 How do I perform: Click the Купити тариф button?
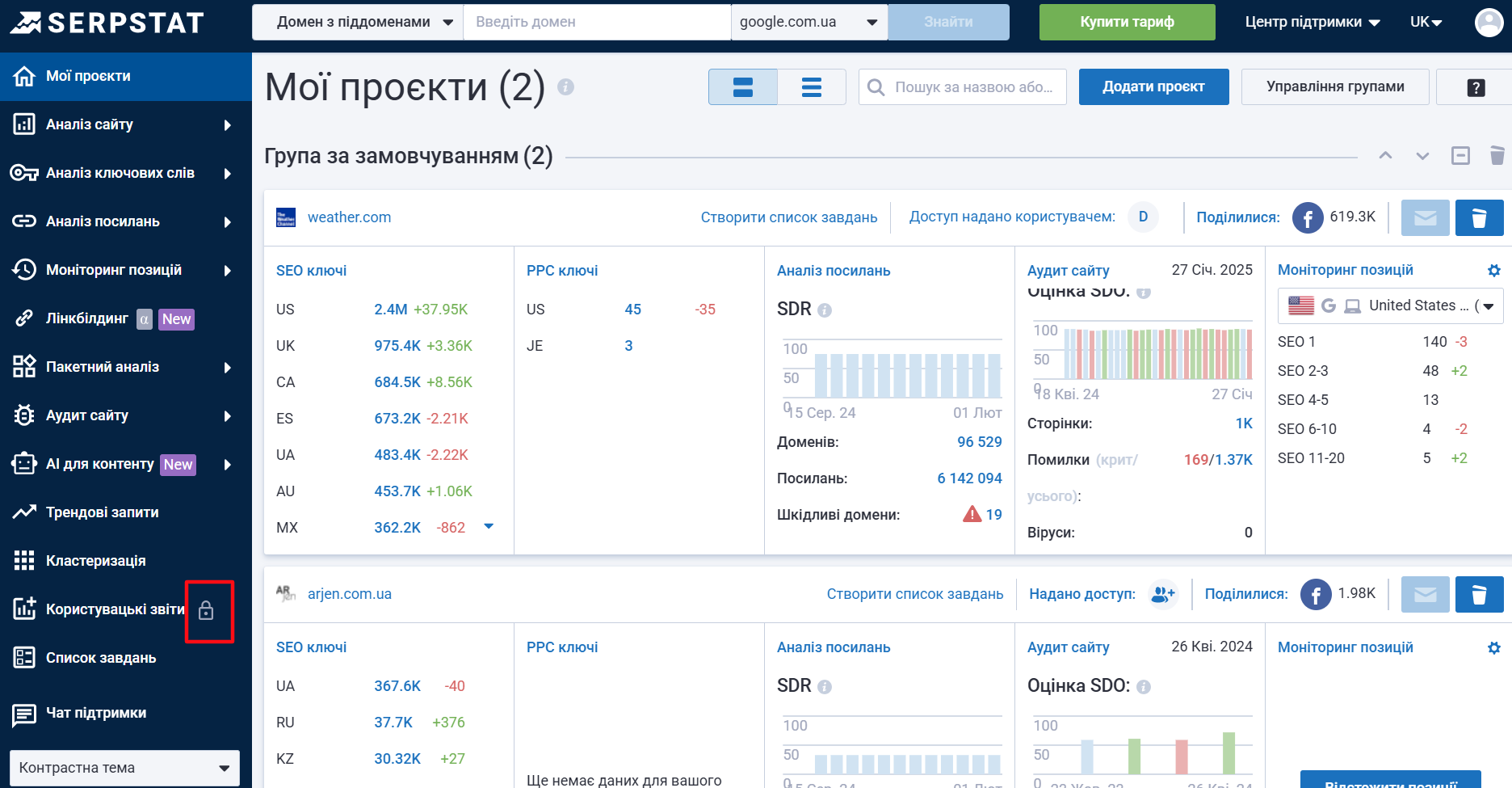point(1127,22)
